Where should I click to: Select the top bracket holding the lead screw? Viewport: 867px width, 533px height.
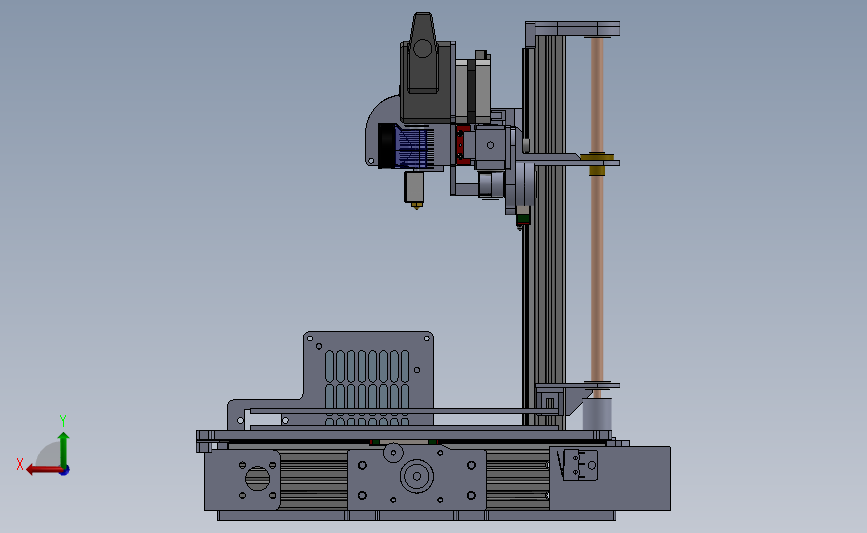click(572, 29)
